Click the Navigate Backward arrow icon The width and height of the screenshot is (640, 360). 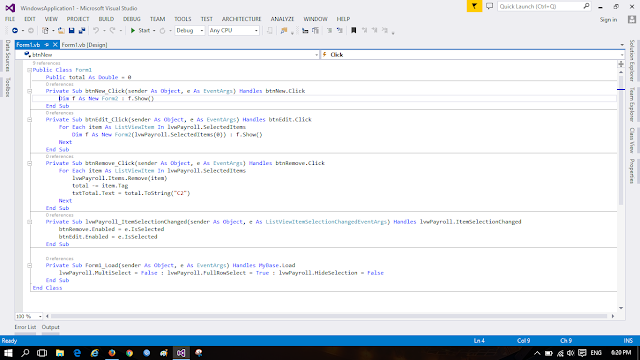pos(15,31)
